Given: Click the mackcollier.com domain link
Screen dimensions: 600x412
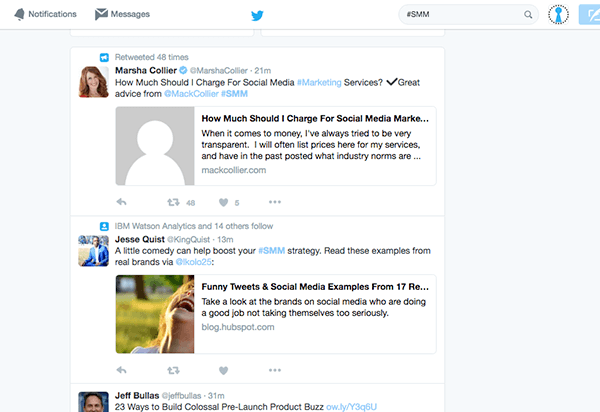Looking at the screenshot, I should [234, 170].
